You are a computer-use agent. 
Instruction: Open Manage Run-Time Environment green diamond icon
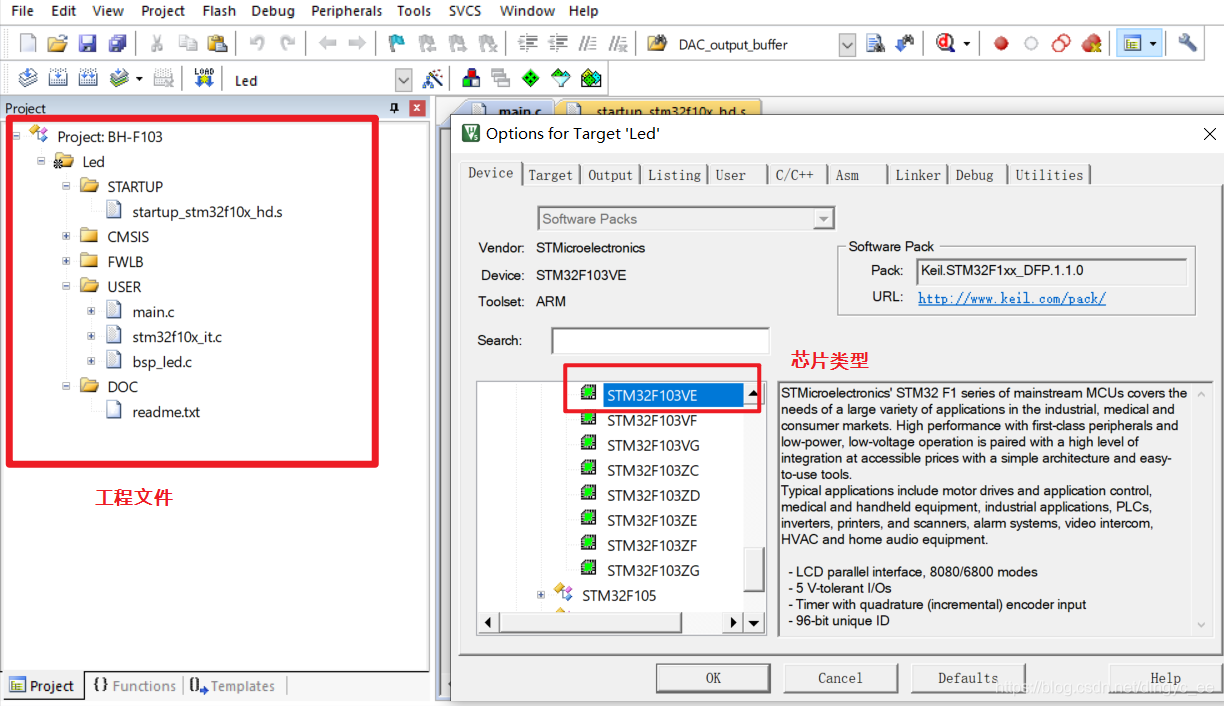tap(530, 78)
